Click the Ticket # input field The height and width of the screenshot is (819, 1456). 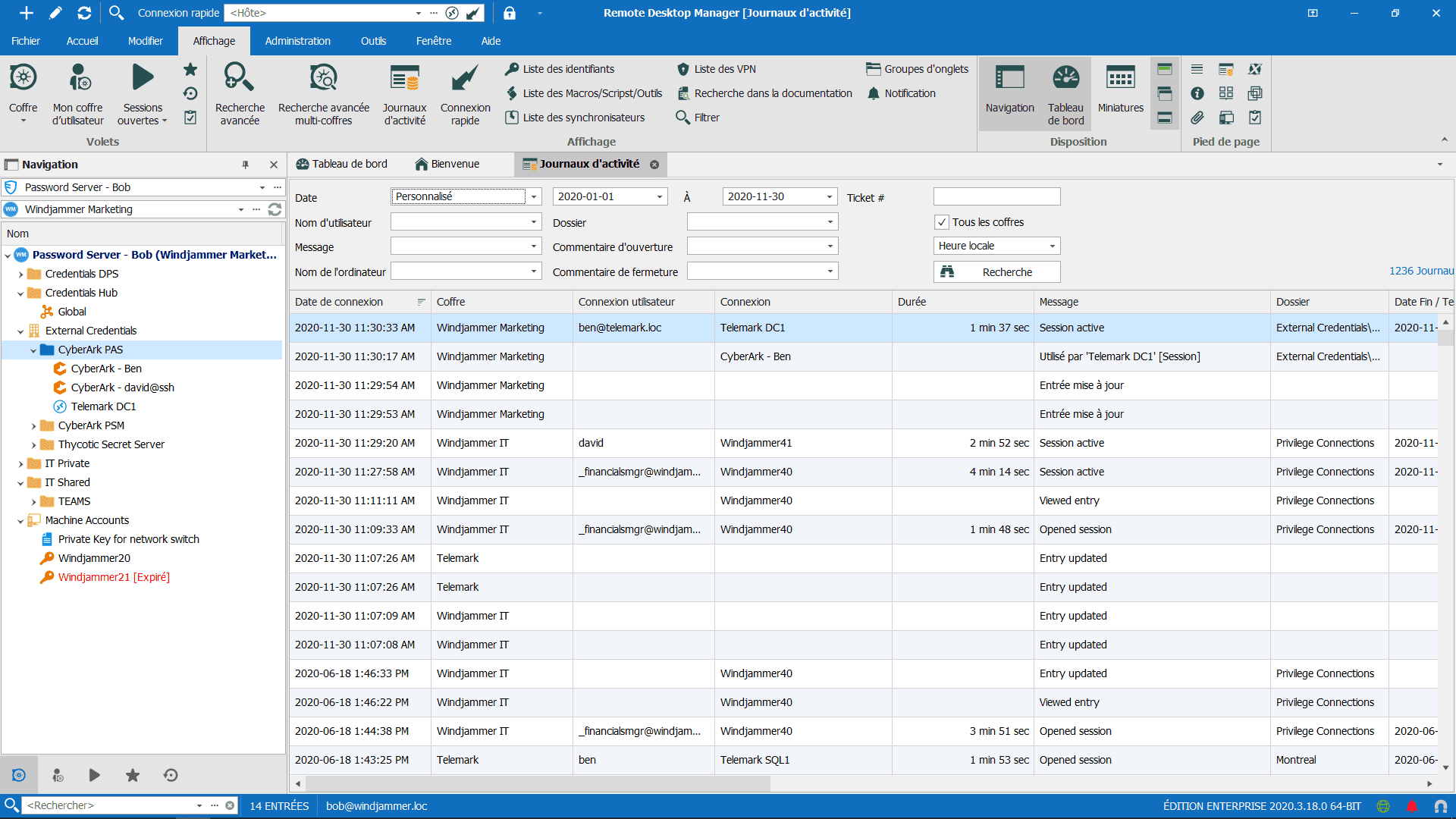point(996,196)
